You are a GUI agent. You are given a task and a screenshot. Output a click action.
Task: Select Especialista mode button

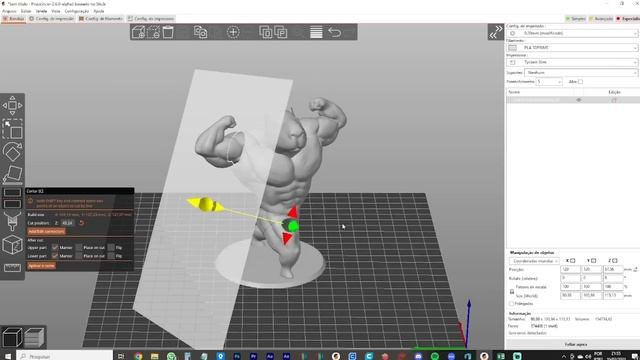629,19
